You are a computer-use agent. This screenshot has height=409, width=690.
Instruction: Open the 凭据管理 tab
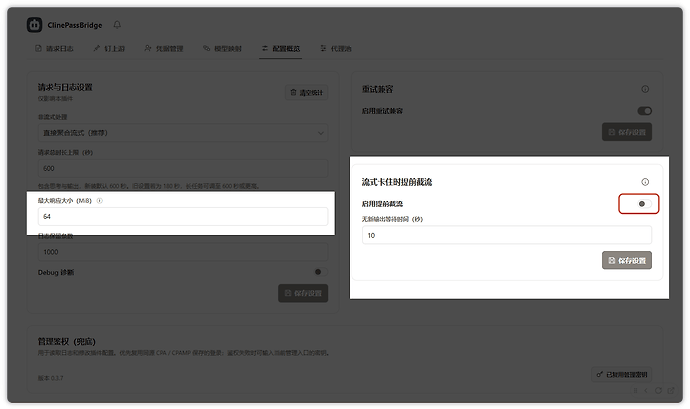click(164, 48)
